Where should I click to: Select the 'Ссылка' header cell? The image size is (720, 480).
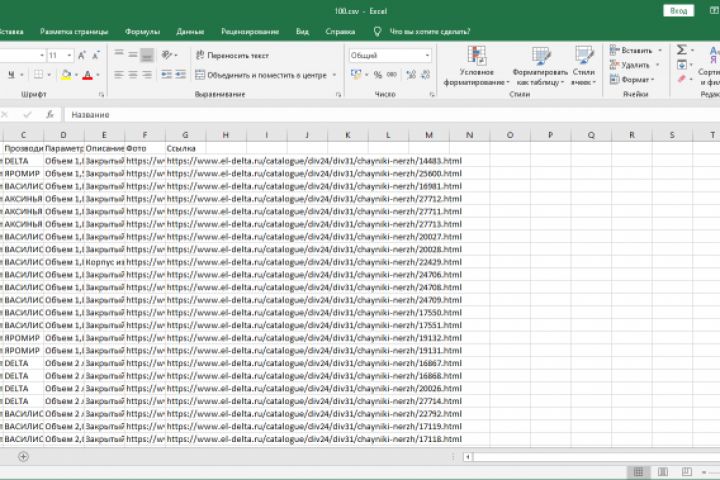[186, 148]
